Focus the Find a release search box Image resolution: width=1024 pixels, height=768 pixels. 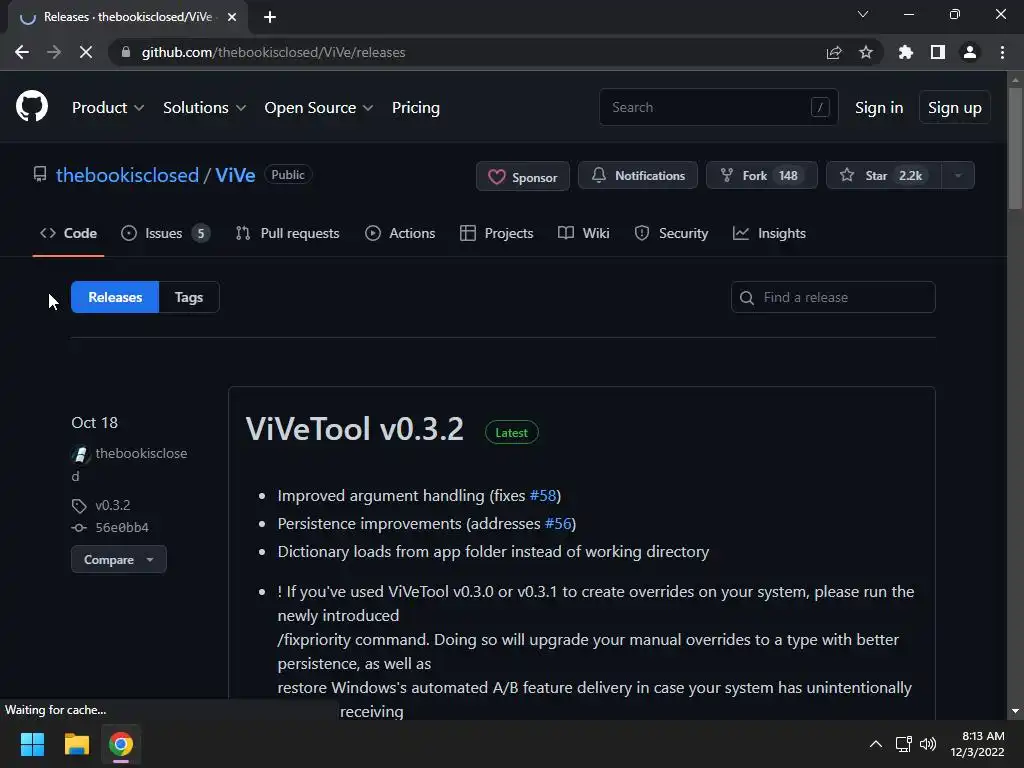pos(833,297)
